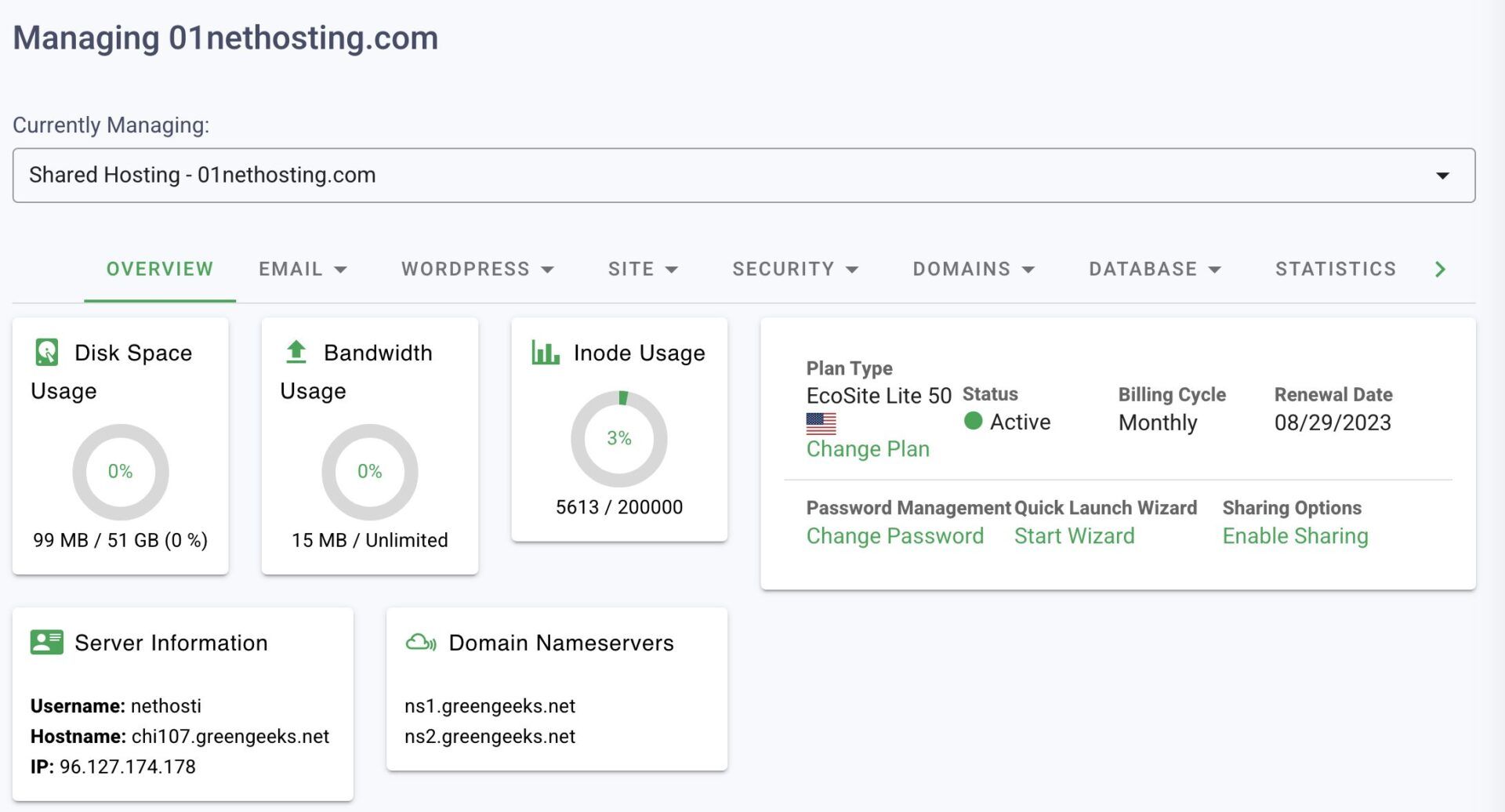Click the '15 MB / Unlimited' text

[x=370, y=540]
